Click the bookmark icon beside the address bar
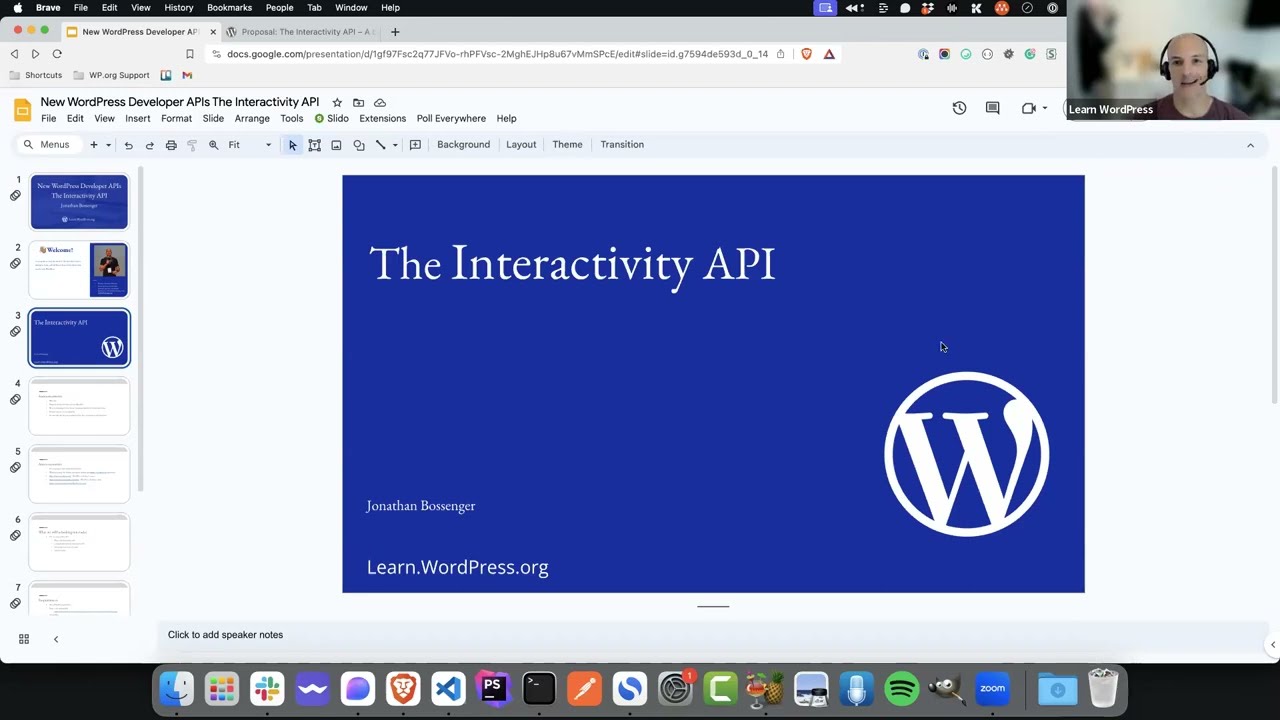 coord(189,54)
